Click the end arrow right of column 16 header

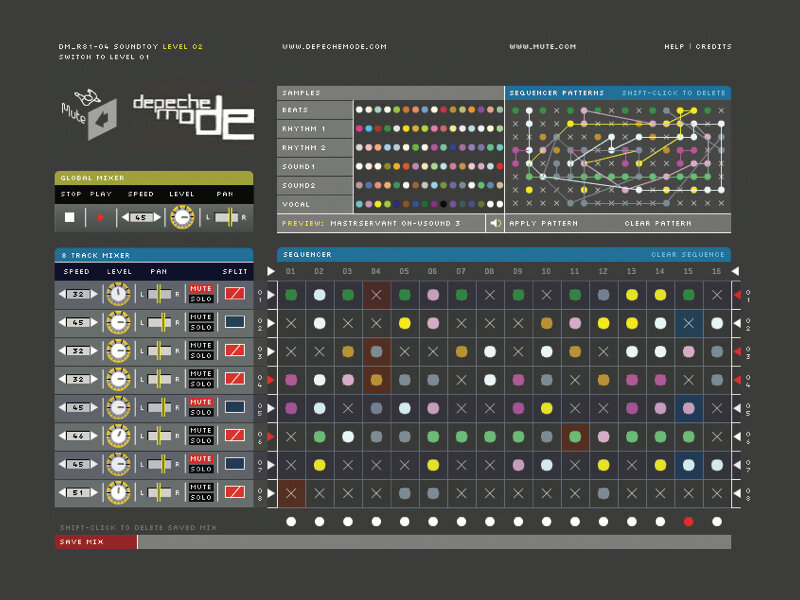(x=735, y=271)
